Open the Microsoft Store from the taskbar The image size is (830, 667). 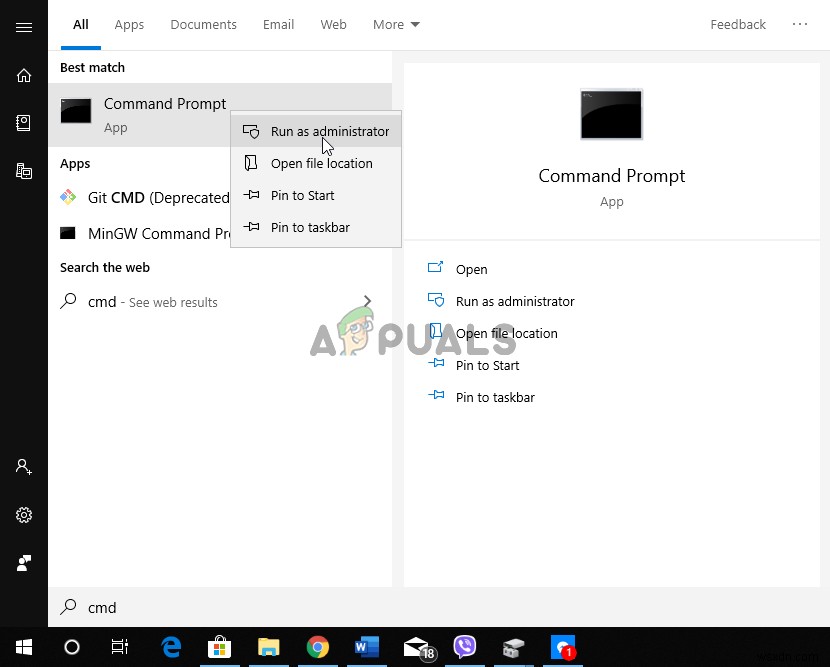tap(220, 647)
